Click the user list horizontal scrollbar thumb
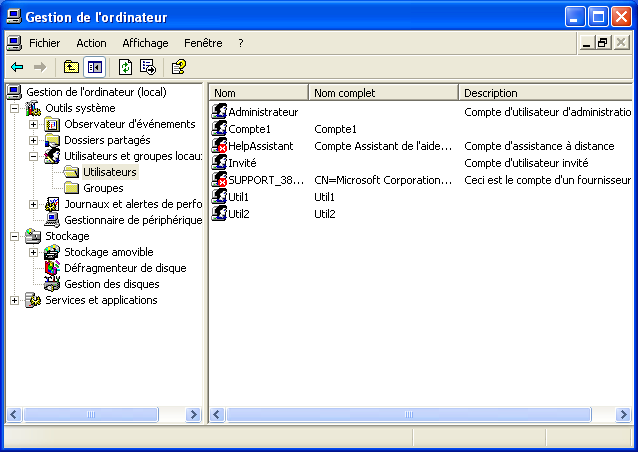 coord(409,415)
